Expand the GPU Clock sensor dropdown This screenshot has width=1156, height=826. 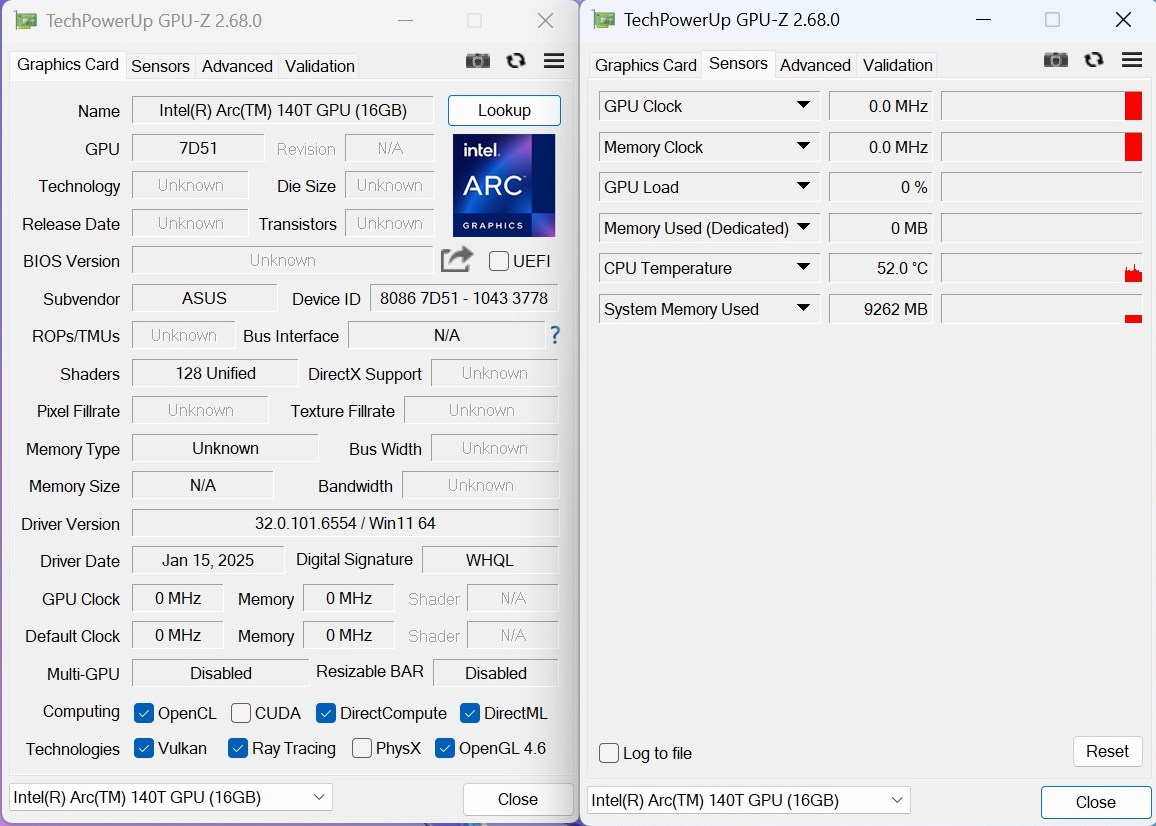pos(803,106)
